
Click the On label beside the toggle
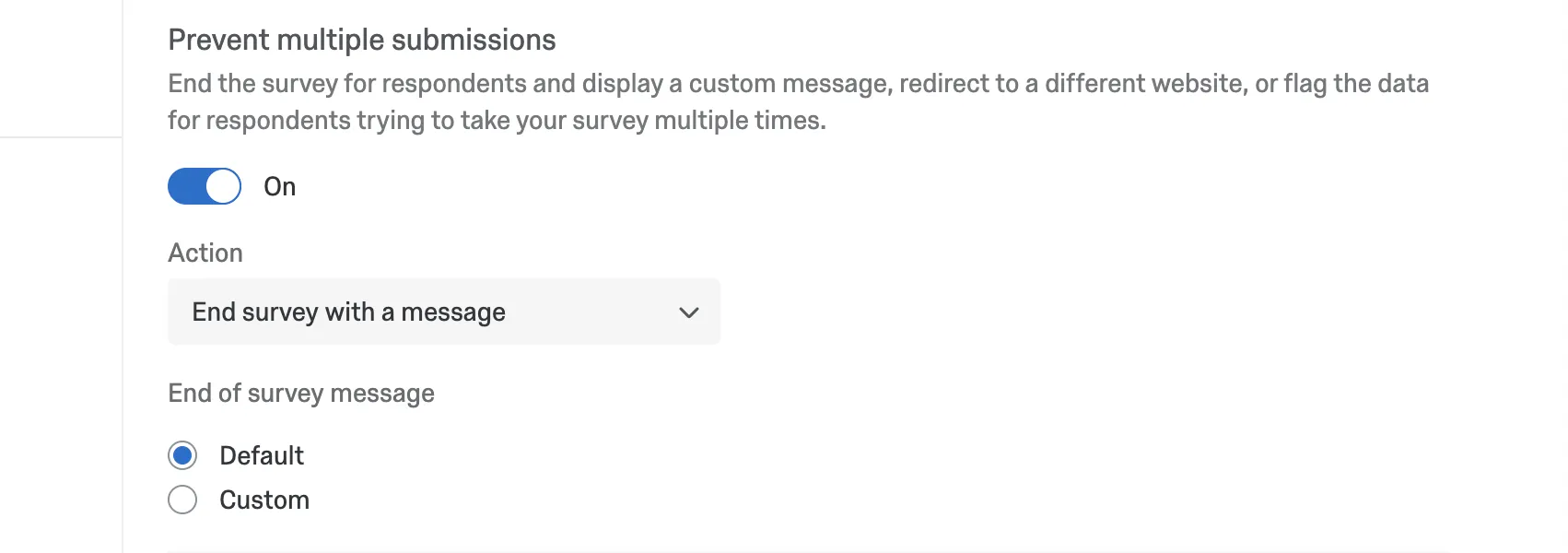[278, 186]
